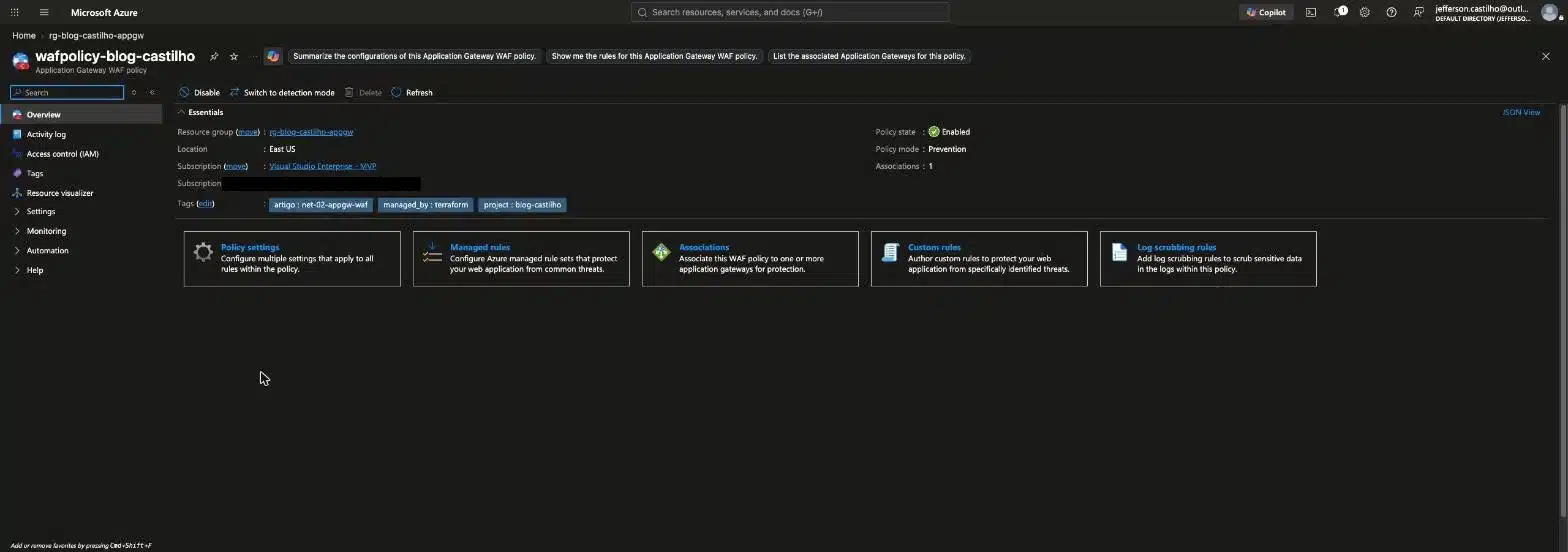Click the WAF policy resource icon

point(20,61)
